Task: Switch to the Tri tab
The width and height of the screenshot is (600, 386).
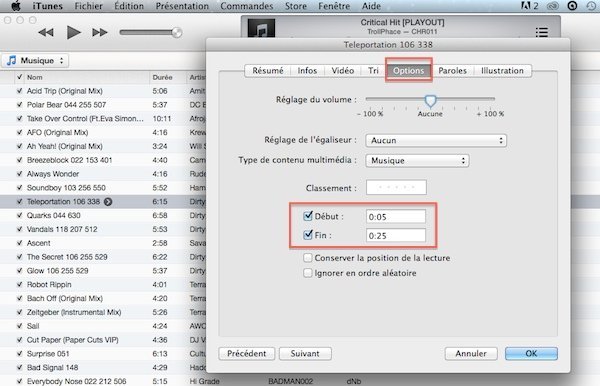Action: pyautogui.click(x=373, y=71)
